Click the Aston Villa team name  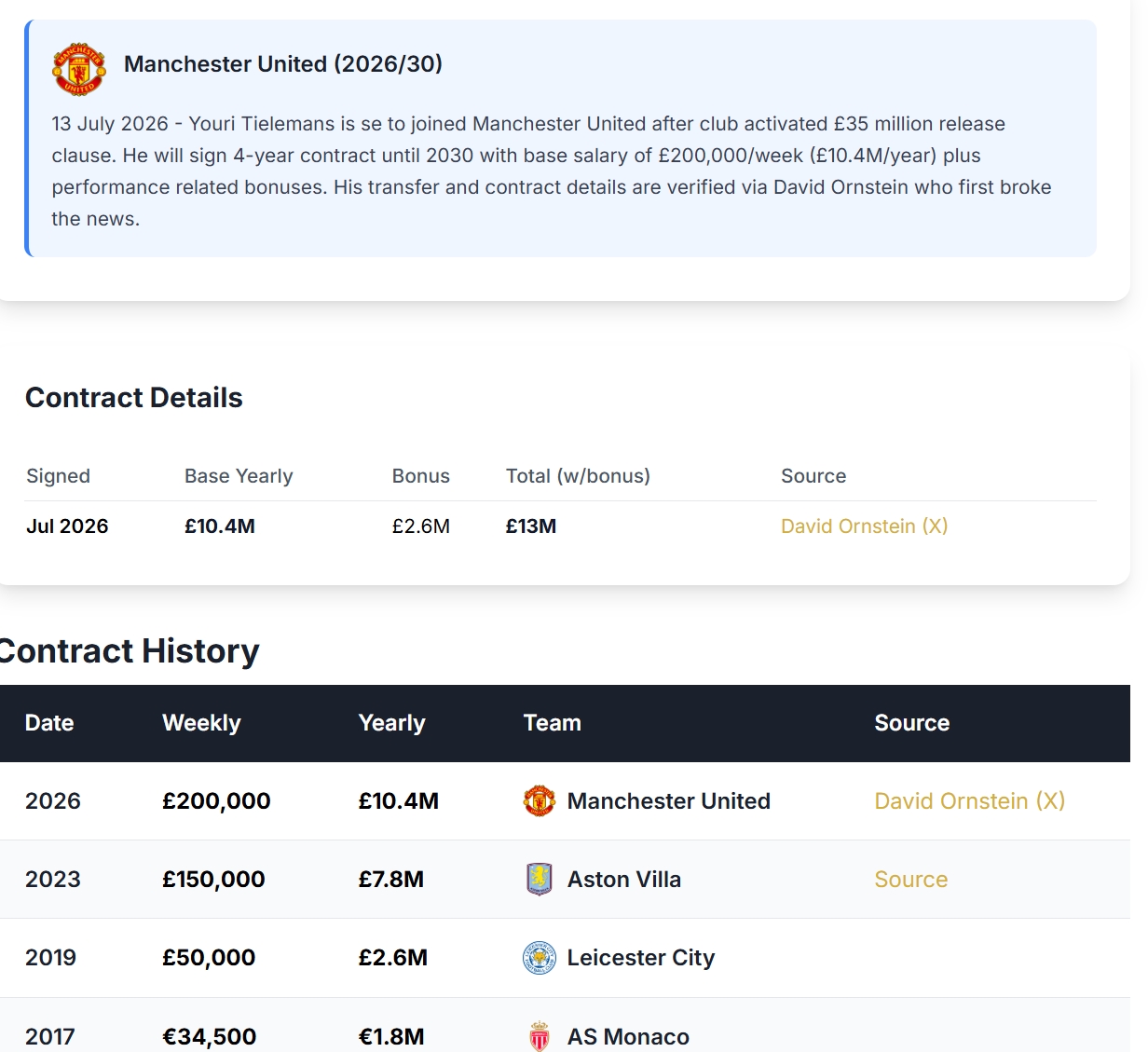(623, 880)
